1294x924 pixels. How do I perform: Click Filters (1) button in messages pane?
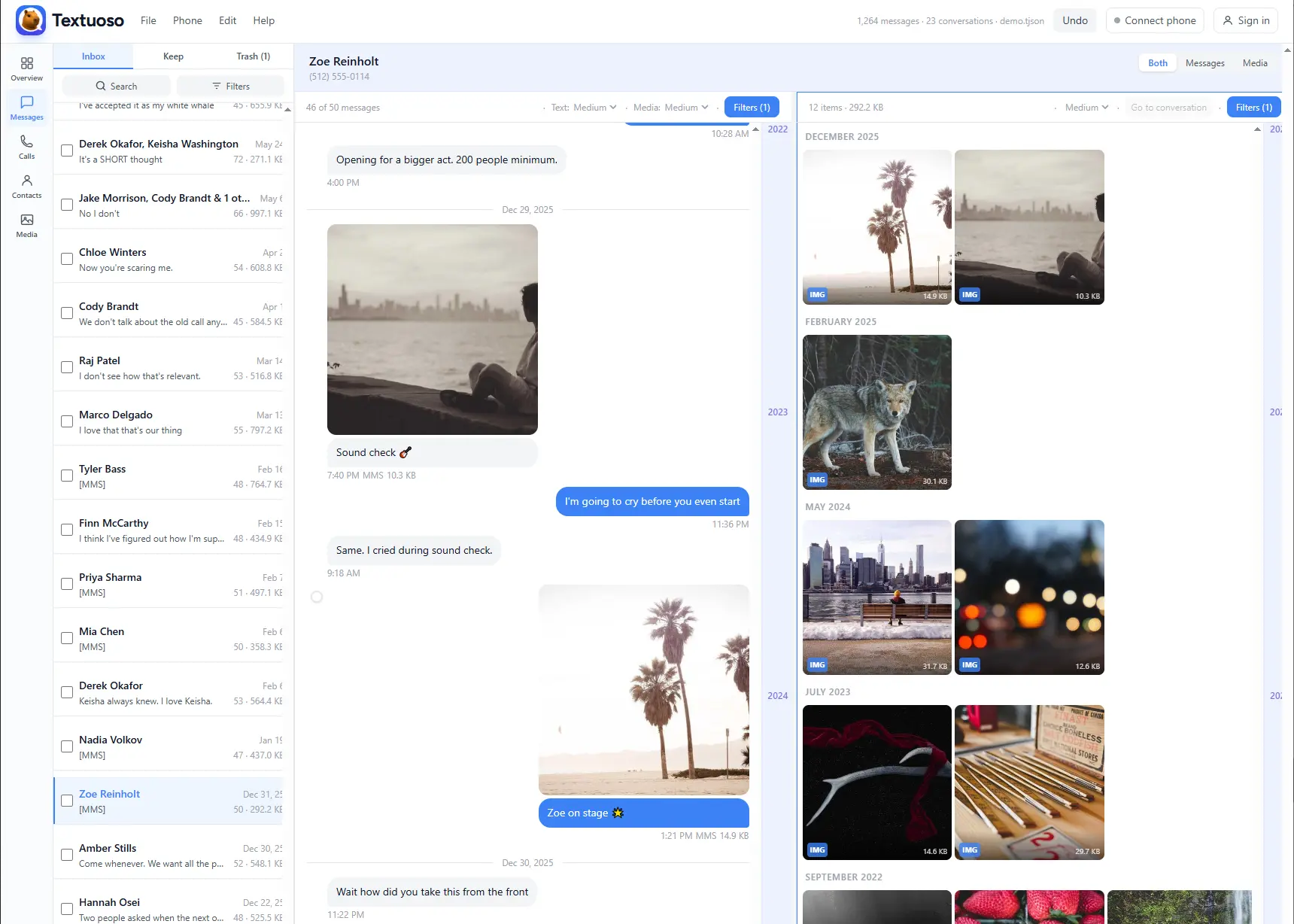tap(752, 108)
